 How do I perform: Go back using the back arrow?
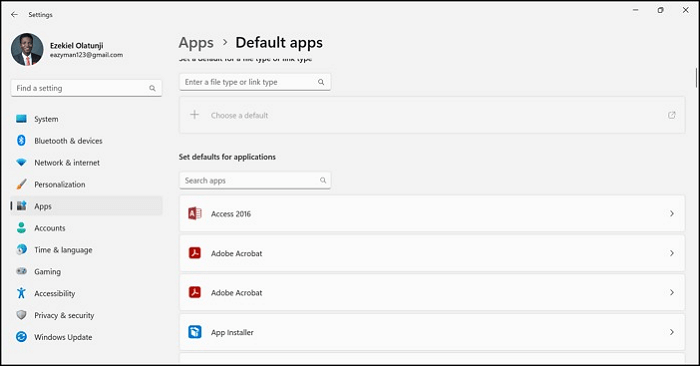coord(14,15)
